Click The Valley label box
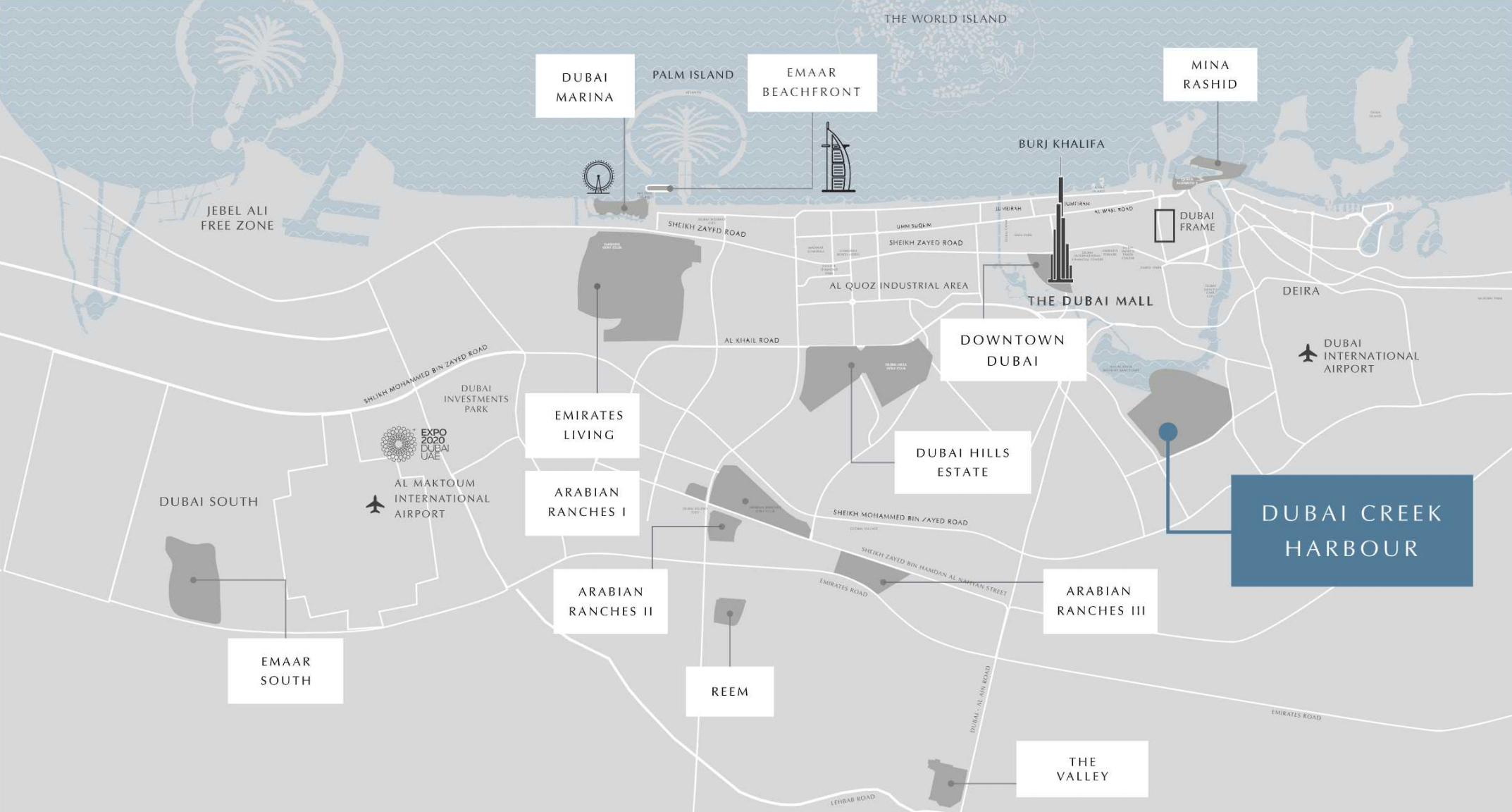 point(1082,769)
